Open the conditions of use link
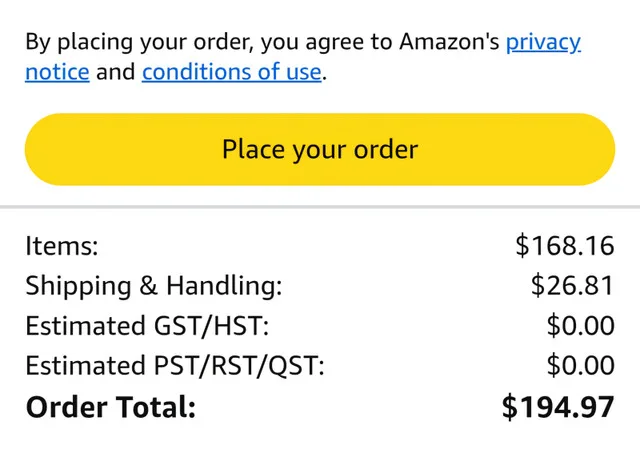The width and height of the screenshot is (640, 450). pyautogui.click(x=232, y=72)
